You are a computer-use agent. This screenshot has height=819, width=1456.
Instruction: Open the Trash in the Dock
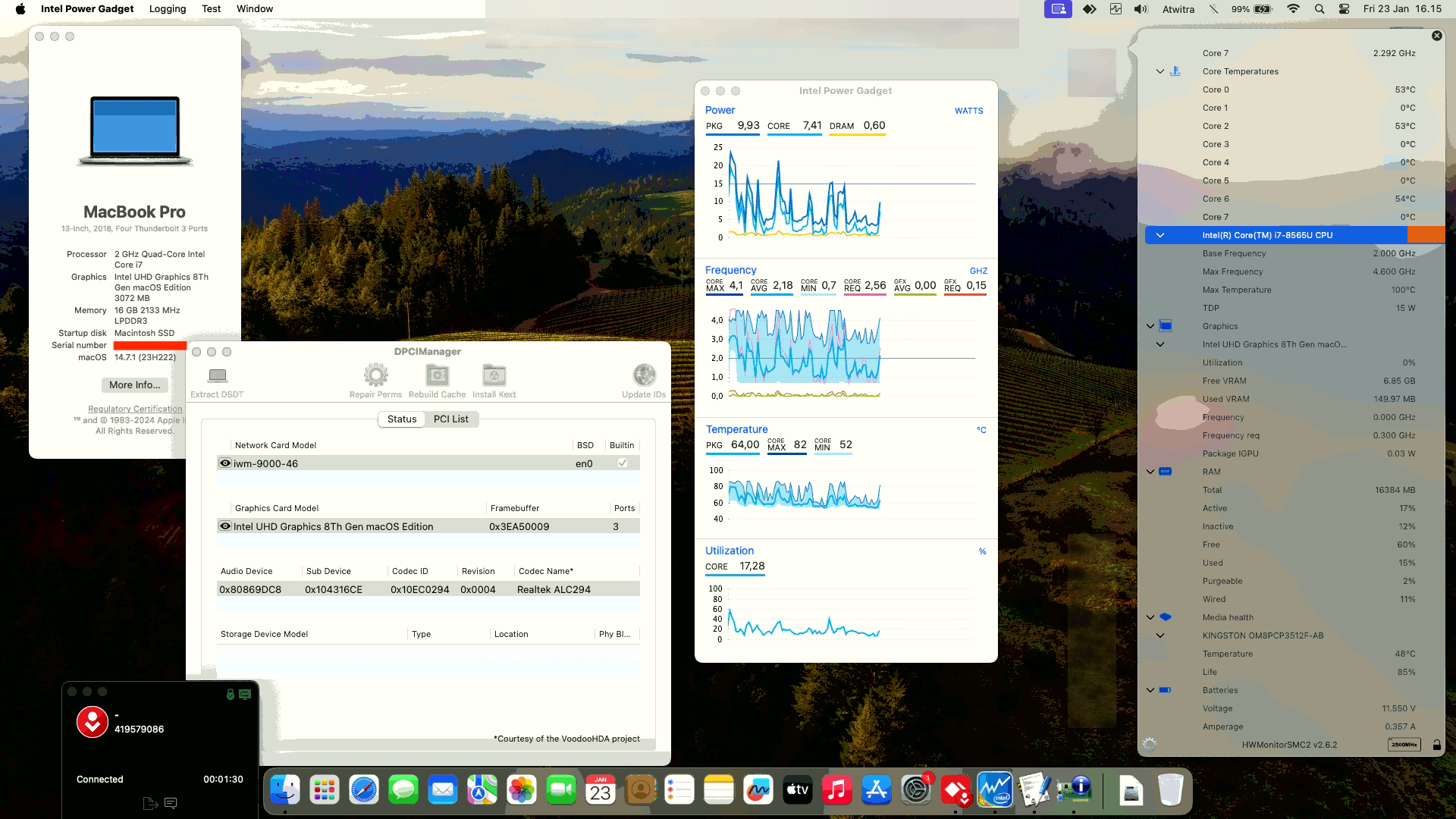point(1171,791)
